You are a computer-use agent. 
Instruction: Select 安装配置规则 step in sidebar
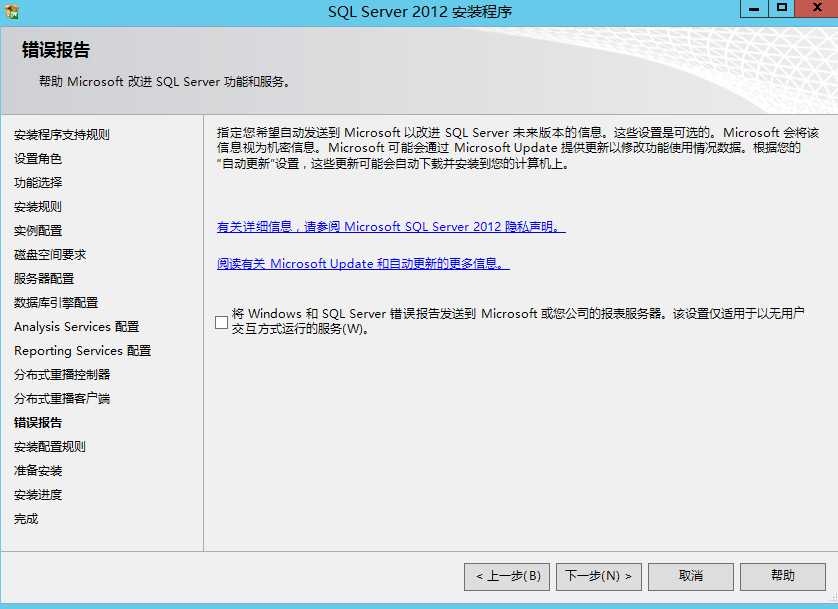(50, 447)
